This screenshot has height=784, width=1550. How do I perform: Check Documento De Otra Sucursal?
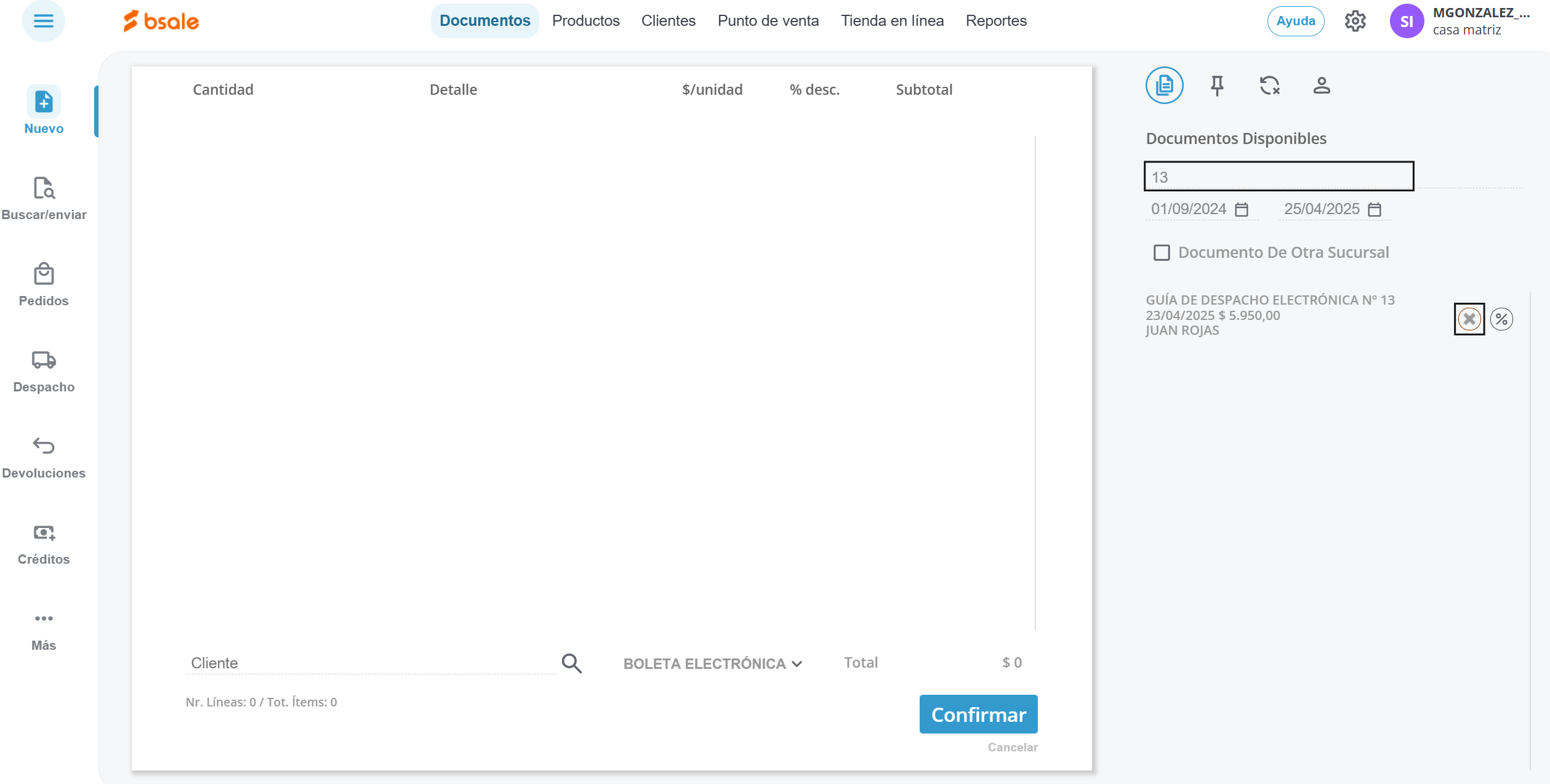[1162, 253]
